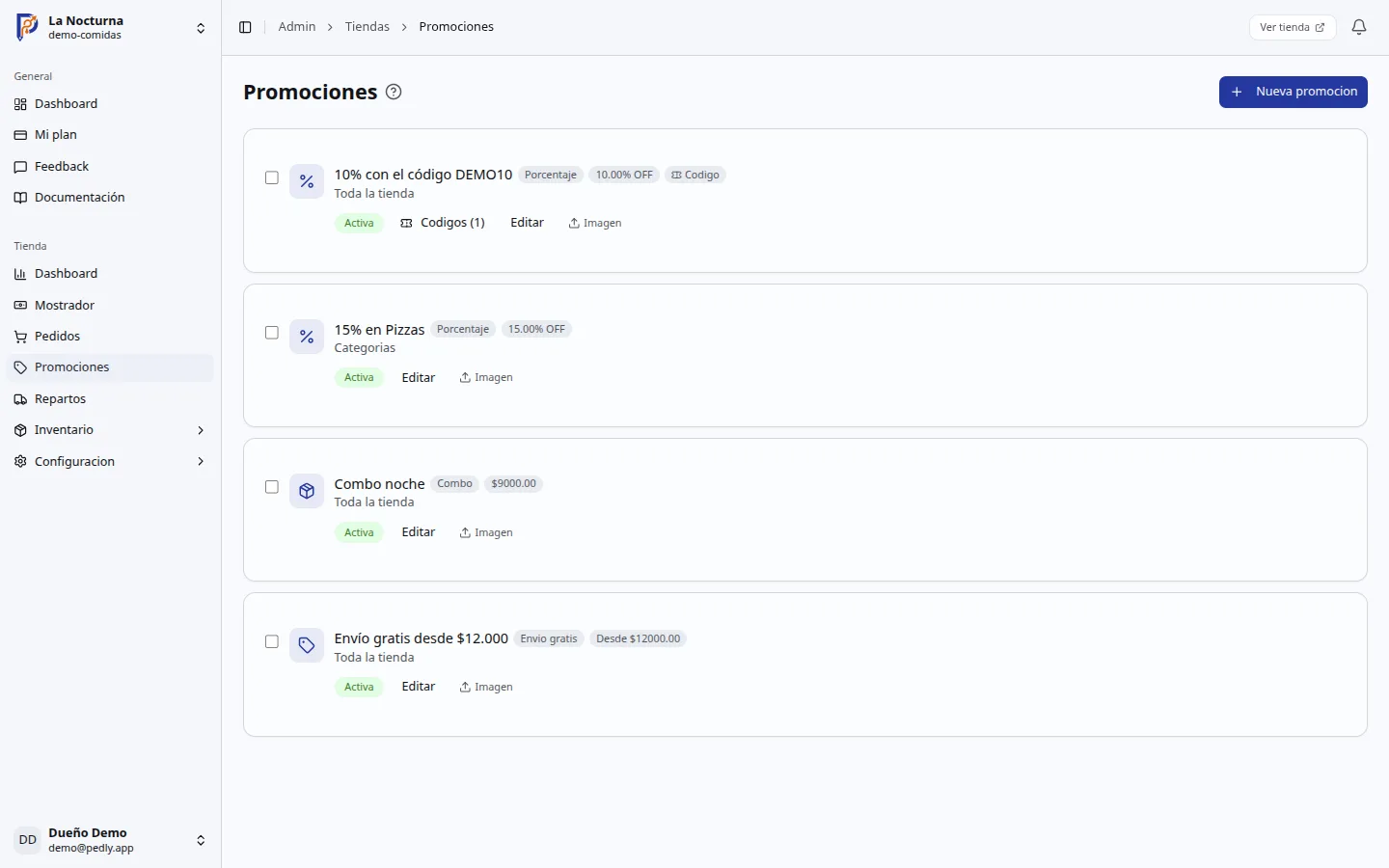Open the notifications bell
Viewport: 1389px width, 868px height.
pyautogui.click(x=1359, y=27)
